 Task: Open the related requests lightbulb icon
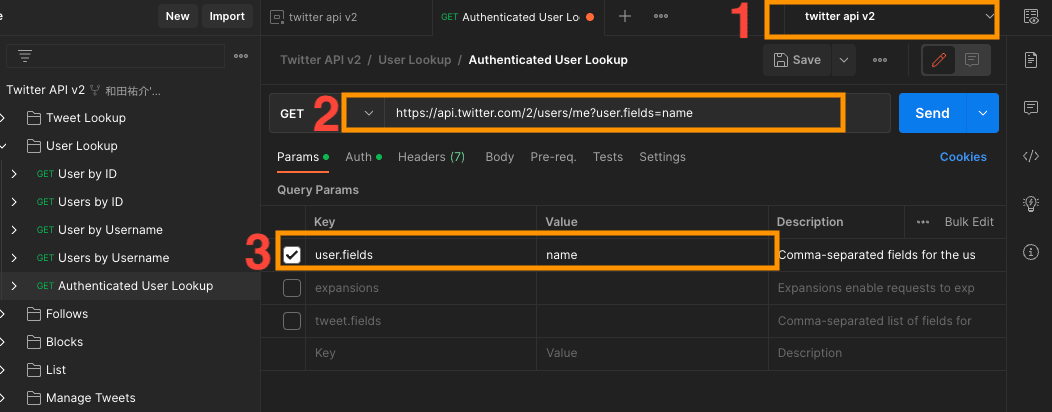1031,204
